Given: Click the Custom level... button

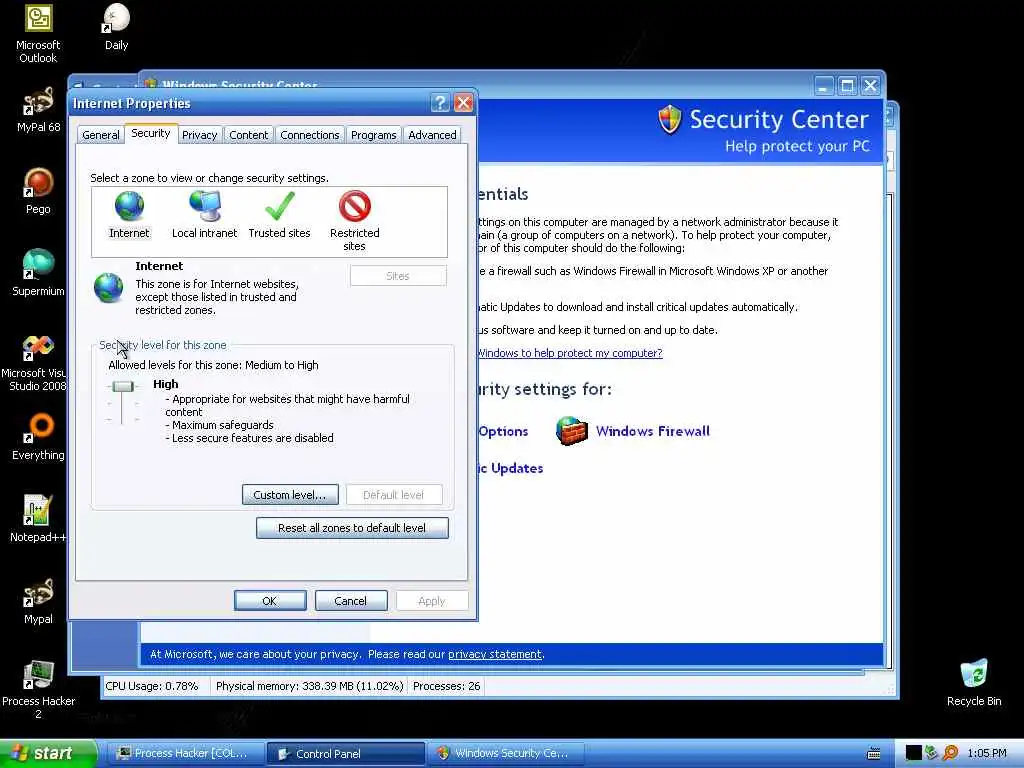Looking at the screenshot, I should (x=290, y=495).
